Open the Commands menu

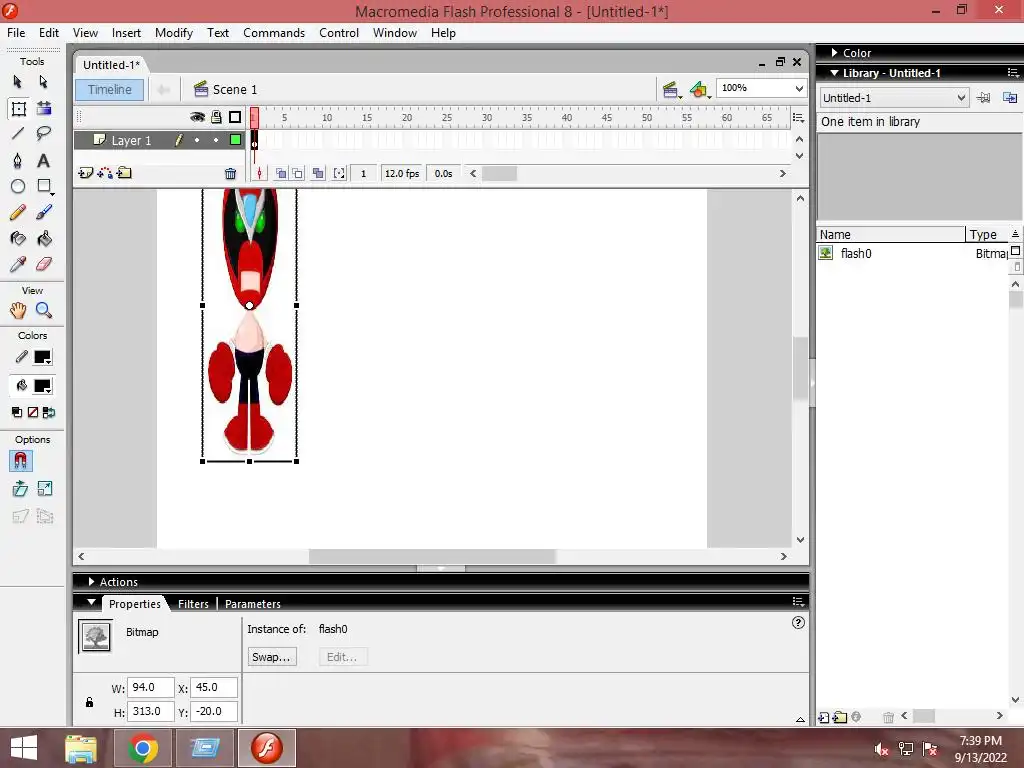click(x=274, y=33)
